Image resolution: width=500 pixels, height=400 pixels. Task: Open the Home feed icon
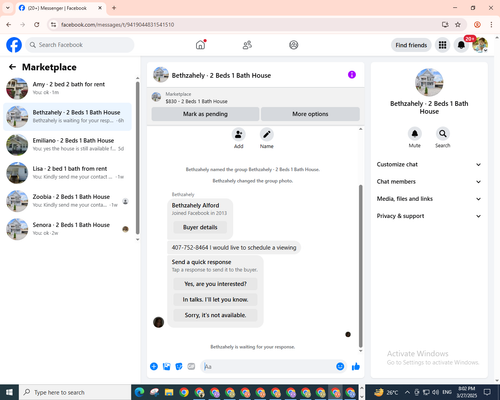tap(201, 45)
